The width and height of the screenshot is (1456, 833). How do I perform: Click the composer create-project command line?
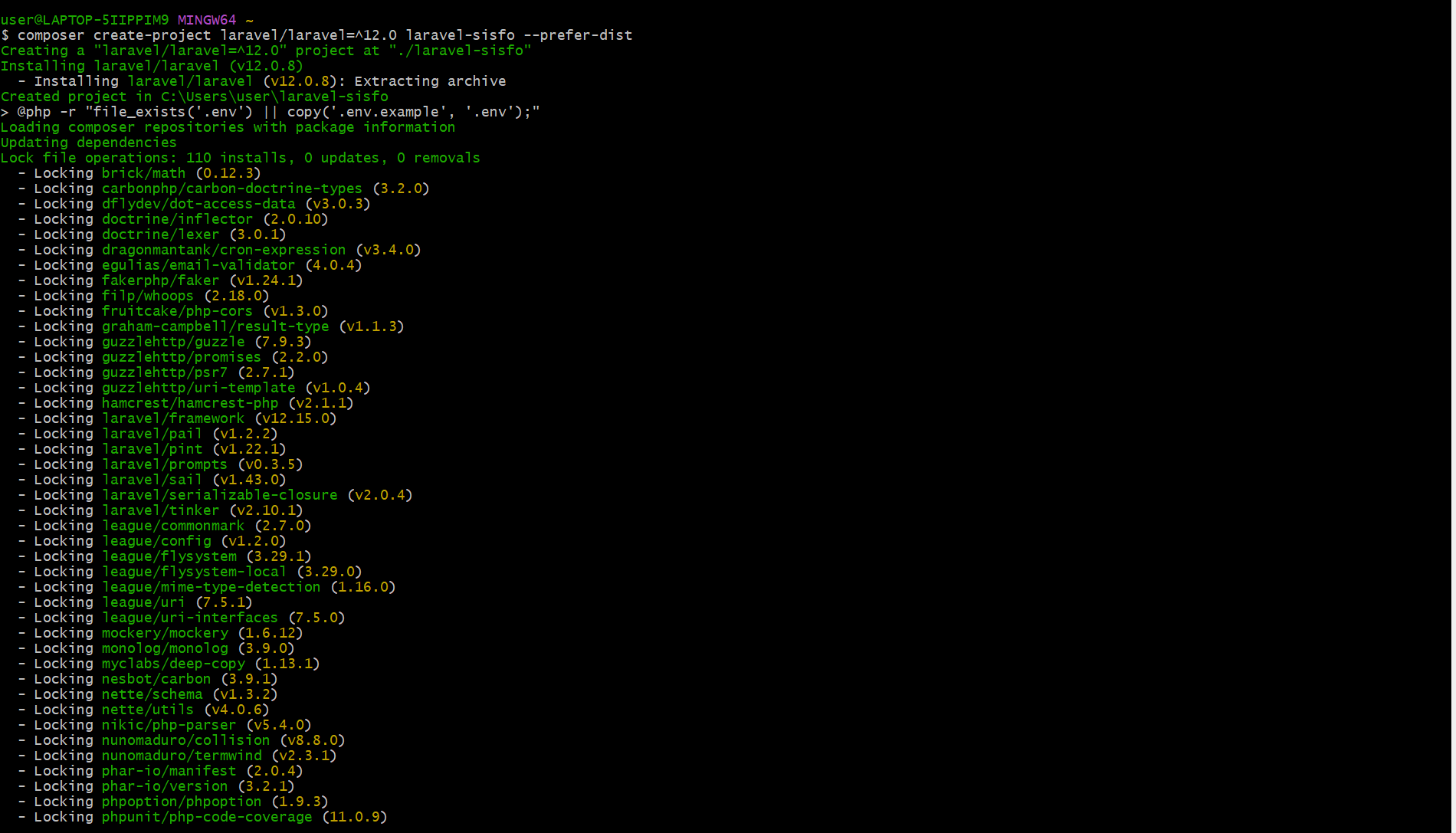point(316,35)
